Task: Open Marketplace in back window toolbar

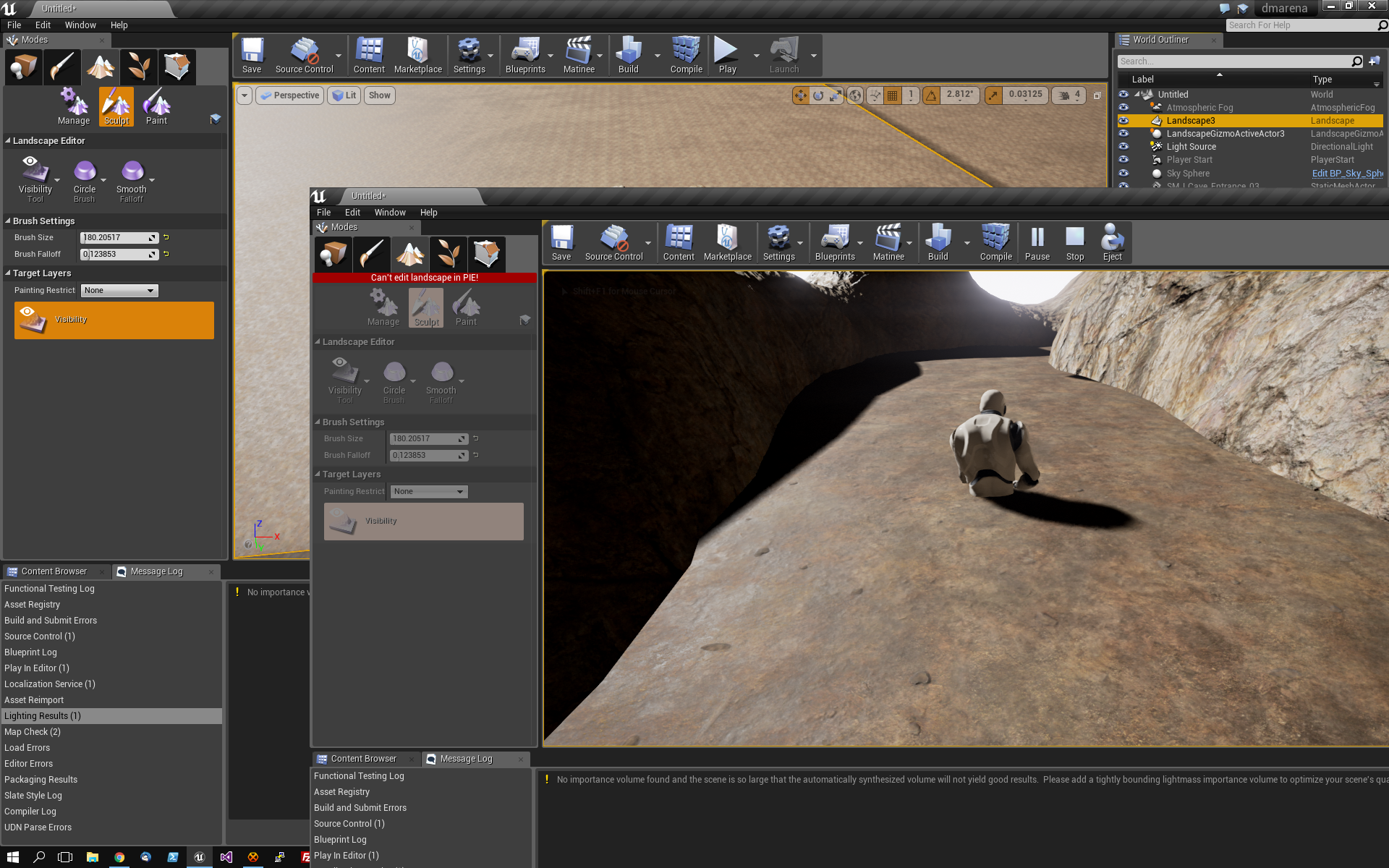Action: click(x=417, y=56)
